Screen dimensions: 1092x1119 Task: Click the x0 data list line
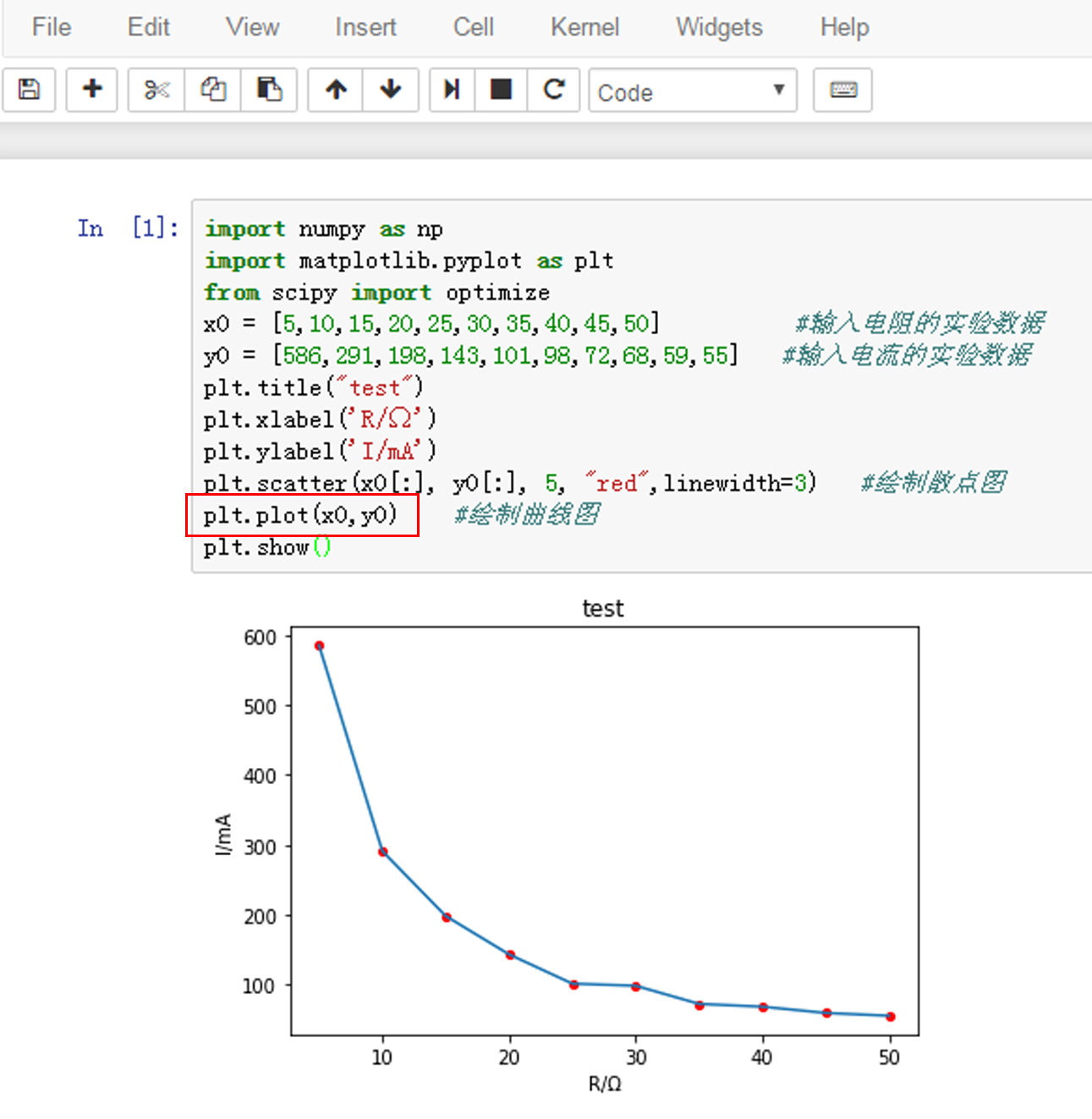point(431,324)
